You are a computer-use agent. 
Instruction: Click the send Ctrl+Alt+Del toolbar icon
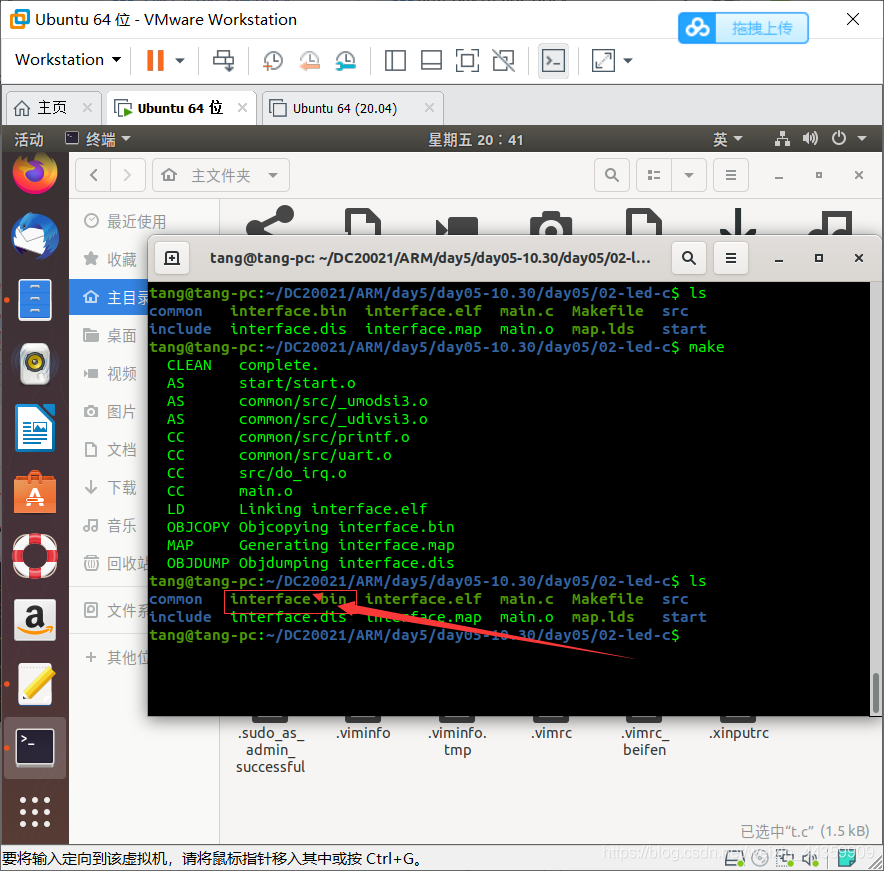(x=223, y=60)
